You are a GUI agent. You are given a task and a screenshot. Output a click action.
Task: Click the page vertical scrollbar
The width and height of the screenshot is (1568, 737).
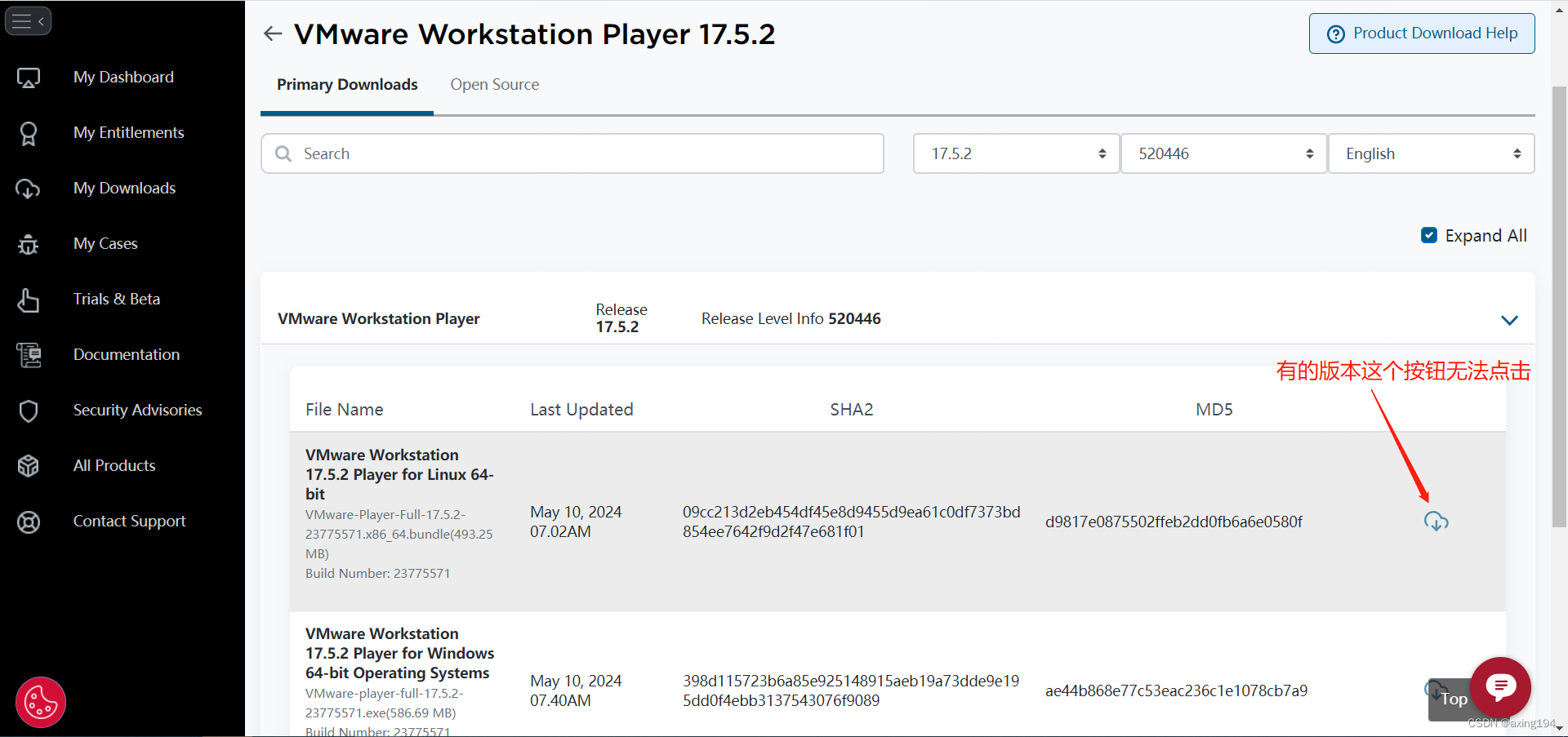point(1559,306)
